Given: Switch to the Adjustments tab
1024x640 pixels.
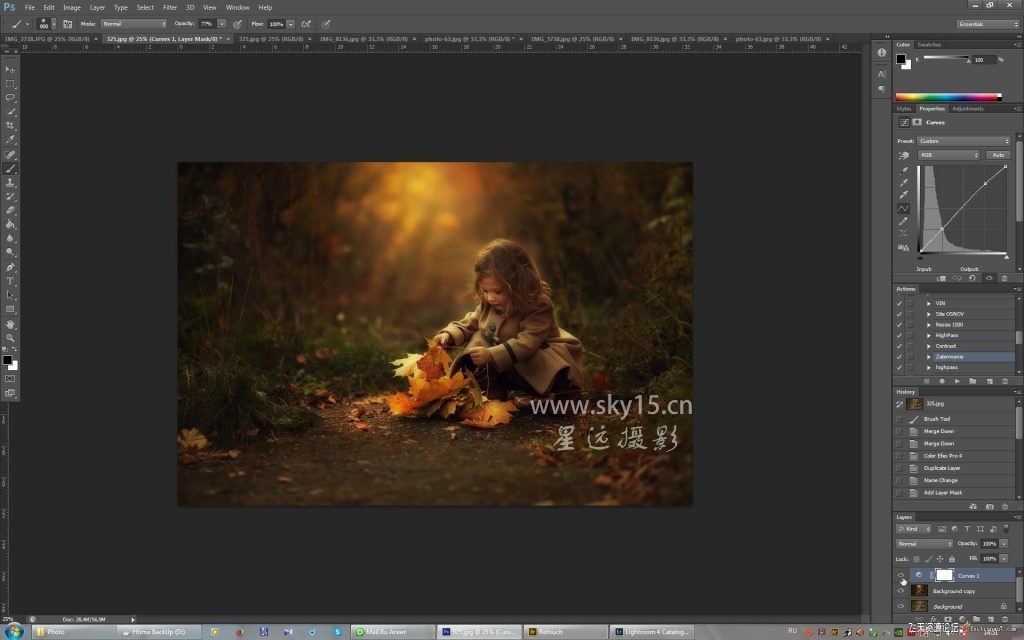Looking at the screenshot, I should pyautogui.click(x=967, y=108).
